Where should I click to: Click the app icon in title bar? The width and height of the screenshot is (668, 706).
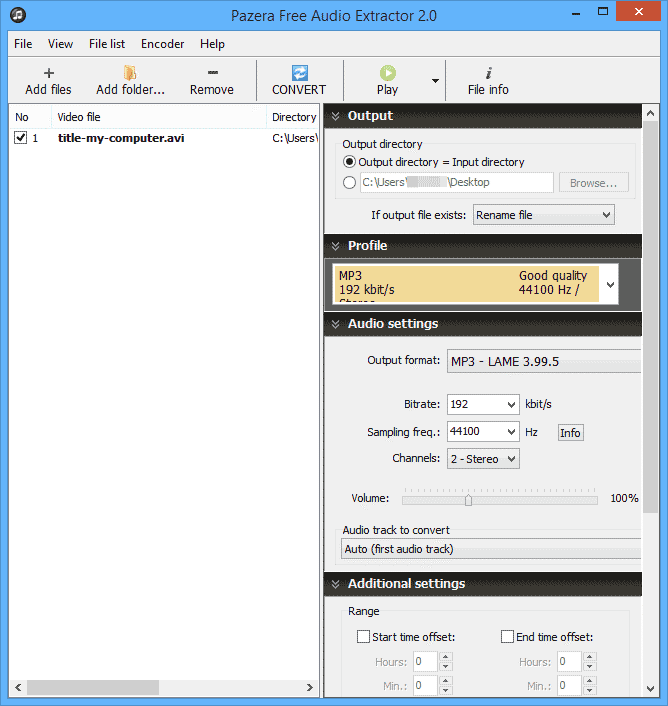click(19, 16)
